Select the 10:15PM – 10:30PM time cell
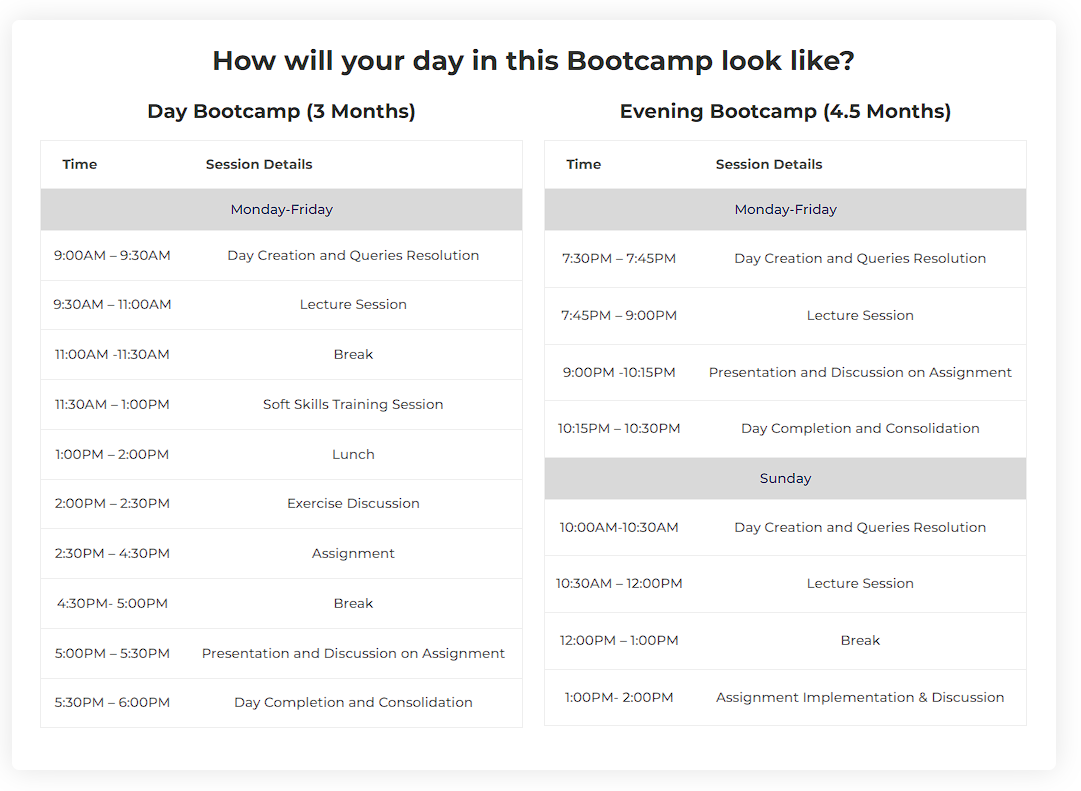The image size is (1081, 791). (619, 429)
